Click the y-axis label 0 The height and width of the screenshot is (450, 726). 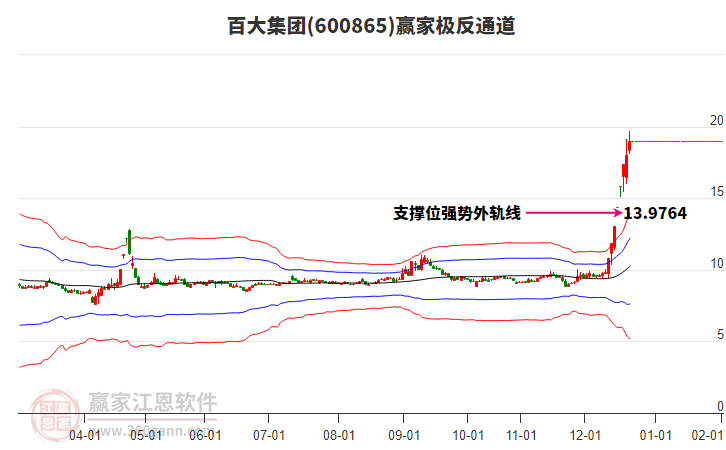(720, 406)
